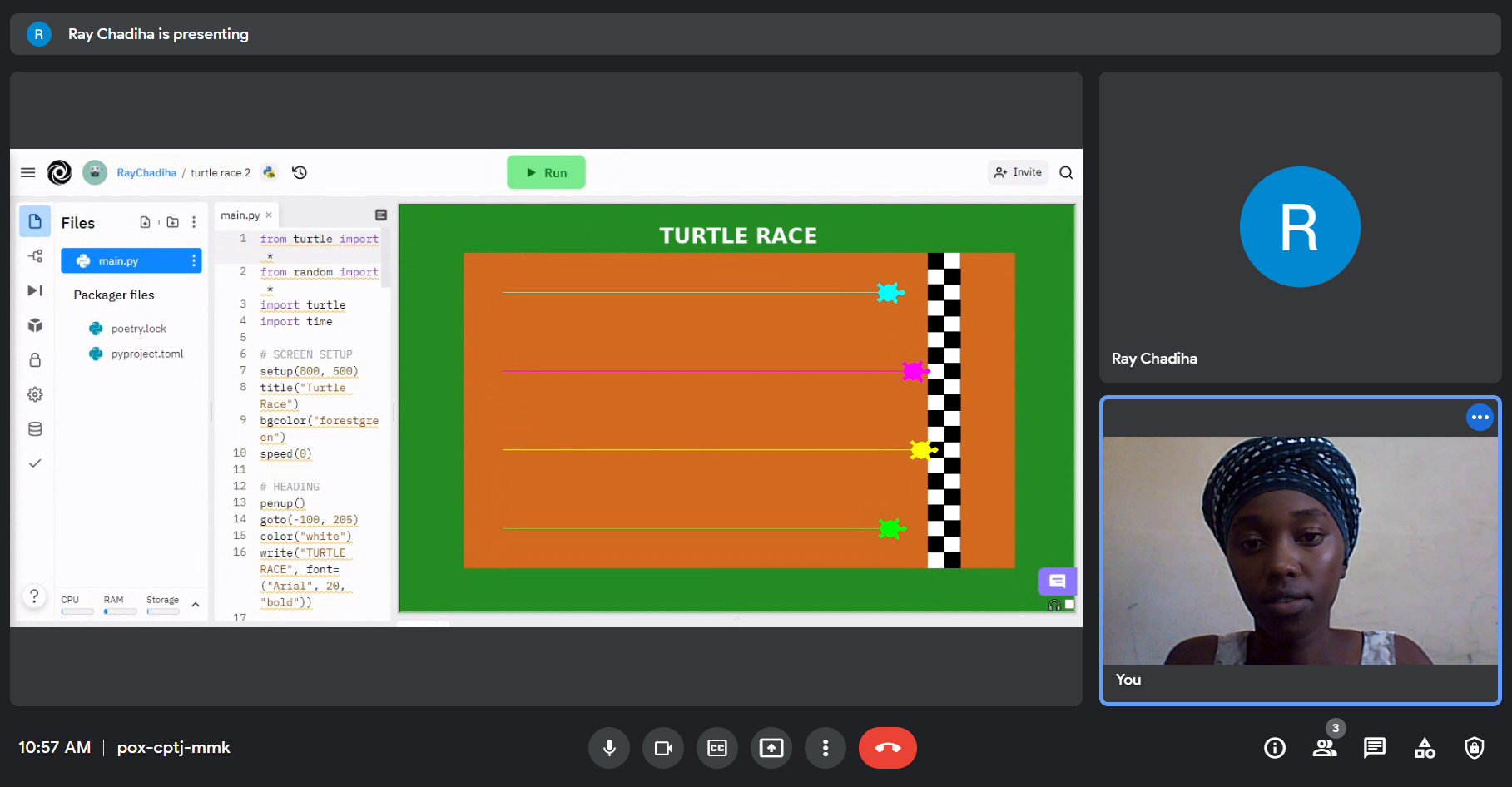The width and height of the screenshot is (1512, 787).
Task: Open the RayChadiha user link
Action: 146,172
